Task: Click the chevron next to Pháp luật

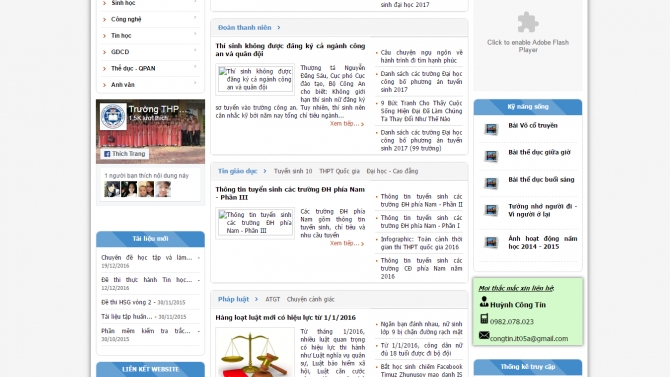Action: click(256, 299)
